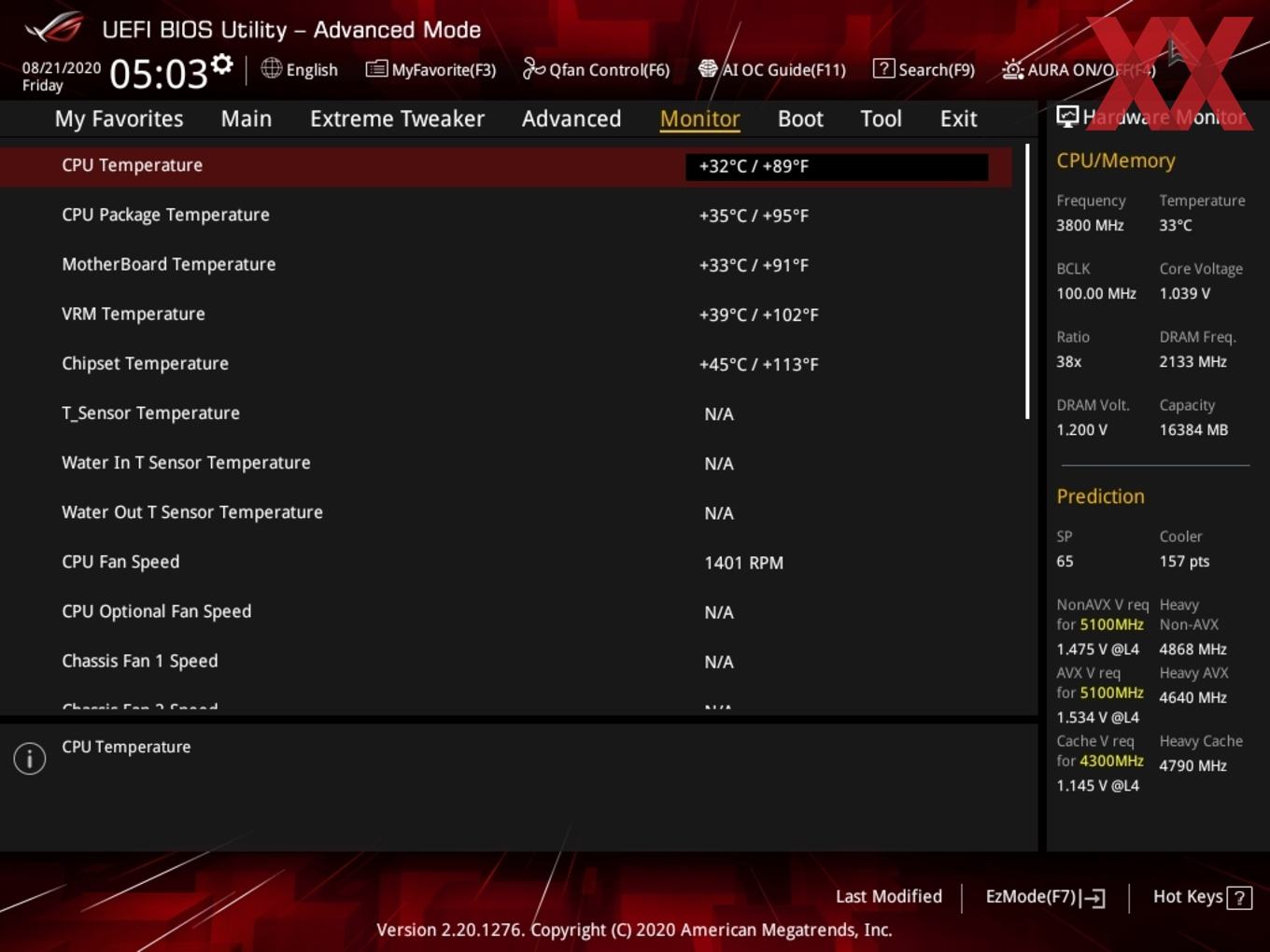Image resolution: width=1270 pixels, height=952 pixels.
Task: Click the 1401 RPM fan speed value
Action: pyautogui.click(x=743, y=563)
